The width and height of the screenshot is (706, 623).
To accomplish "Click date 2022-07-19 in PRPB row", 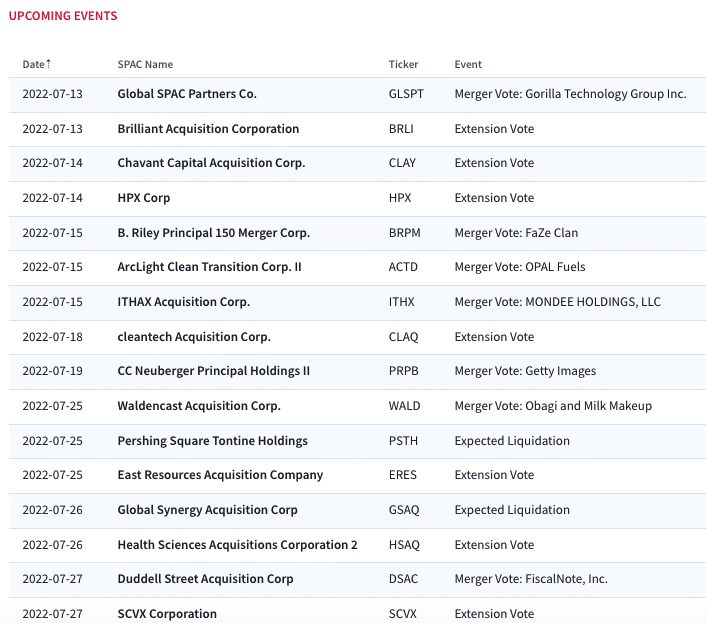I will pos(53,371).
